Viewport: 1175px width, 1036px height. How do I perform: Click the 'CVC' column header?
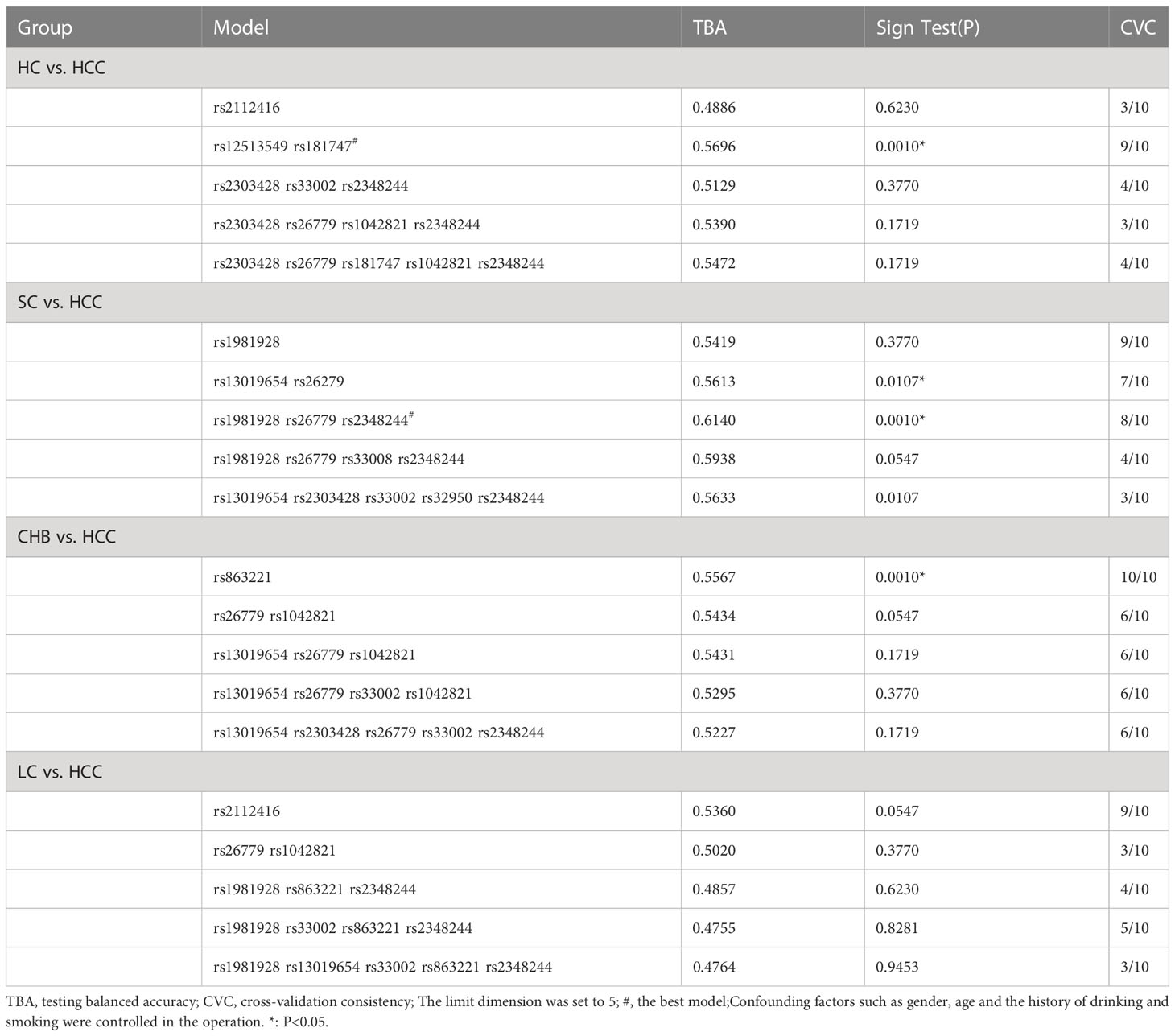(1138, 27)
